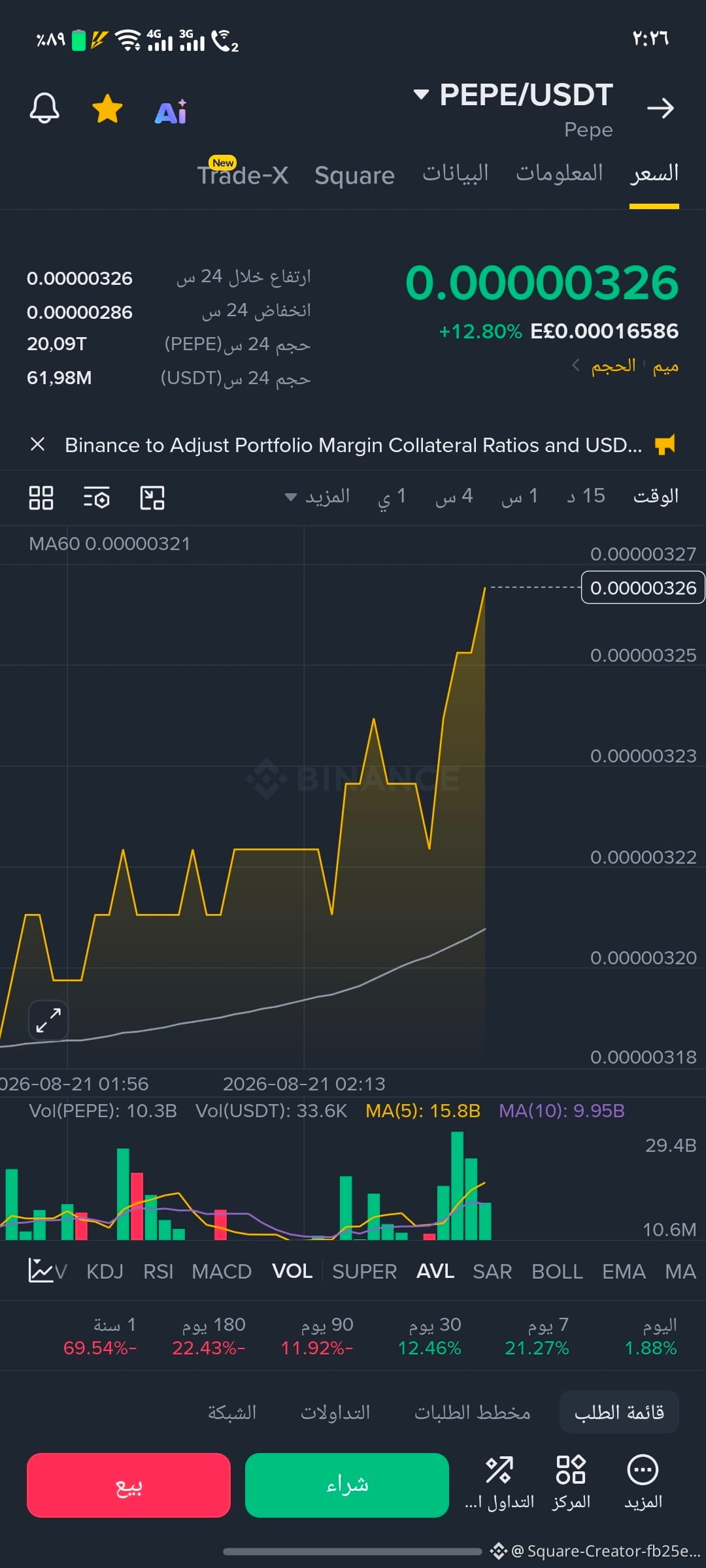Tap the battery status icon
Image resolution: width=706 pixels, height=1568 pixels.
pyautogui.click(x=79, y=40)
